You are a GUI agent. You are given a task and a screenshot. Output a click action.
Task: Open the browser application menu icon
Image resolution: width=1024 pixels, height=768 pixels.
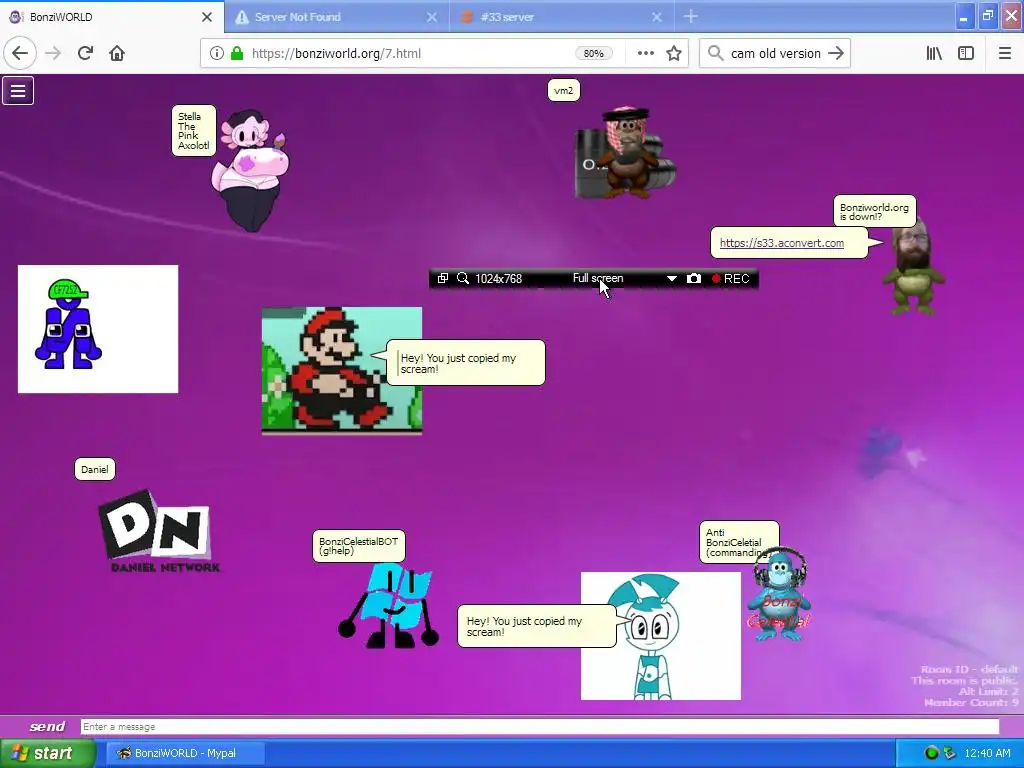pyautogui.click(x=1005, y=54)
